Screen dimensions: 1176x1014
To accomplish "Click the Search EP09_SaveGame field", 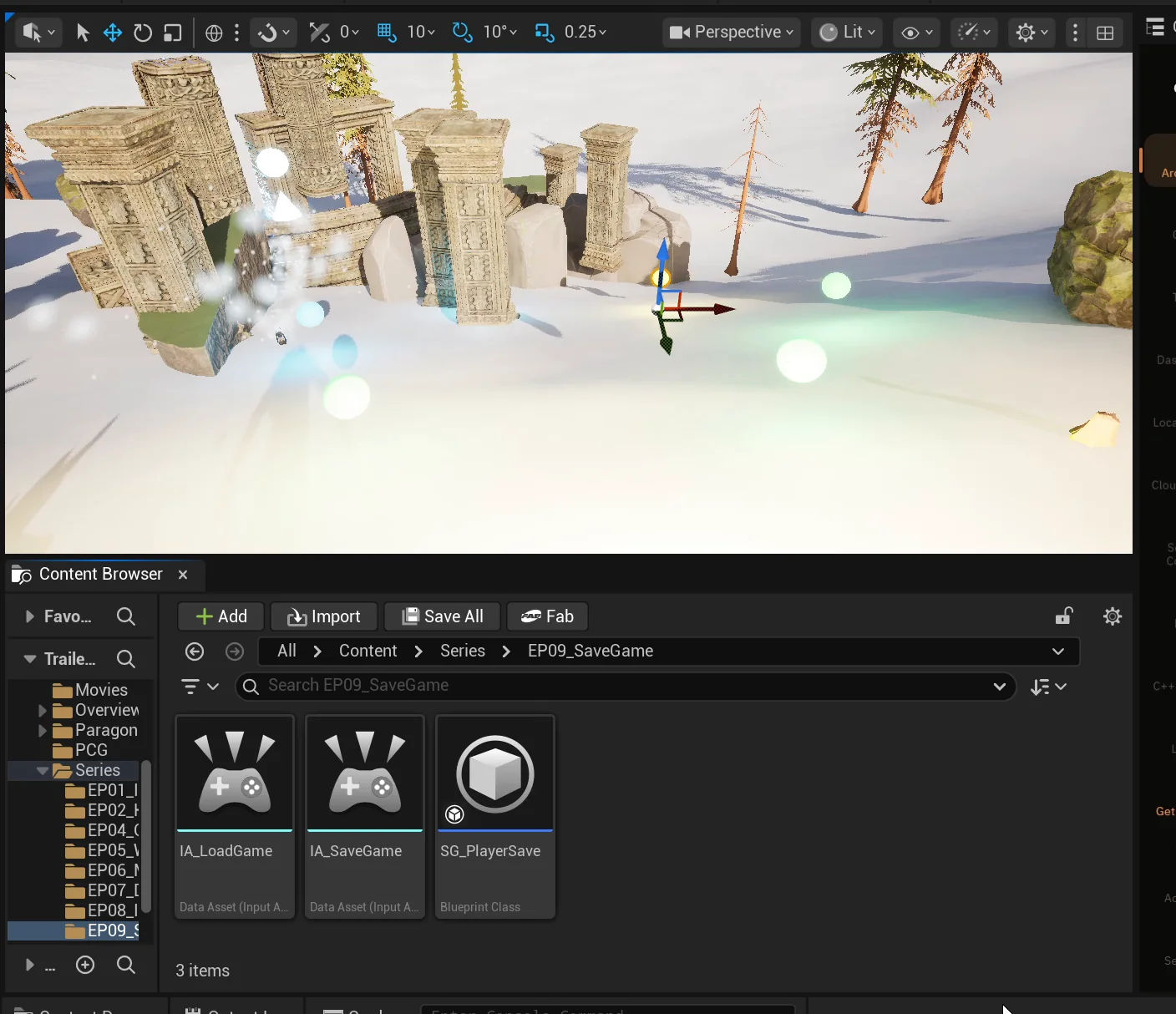I will pyautogui.click(x=626, y=687).
